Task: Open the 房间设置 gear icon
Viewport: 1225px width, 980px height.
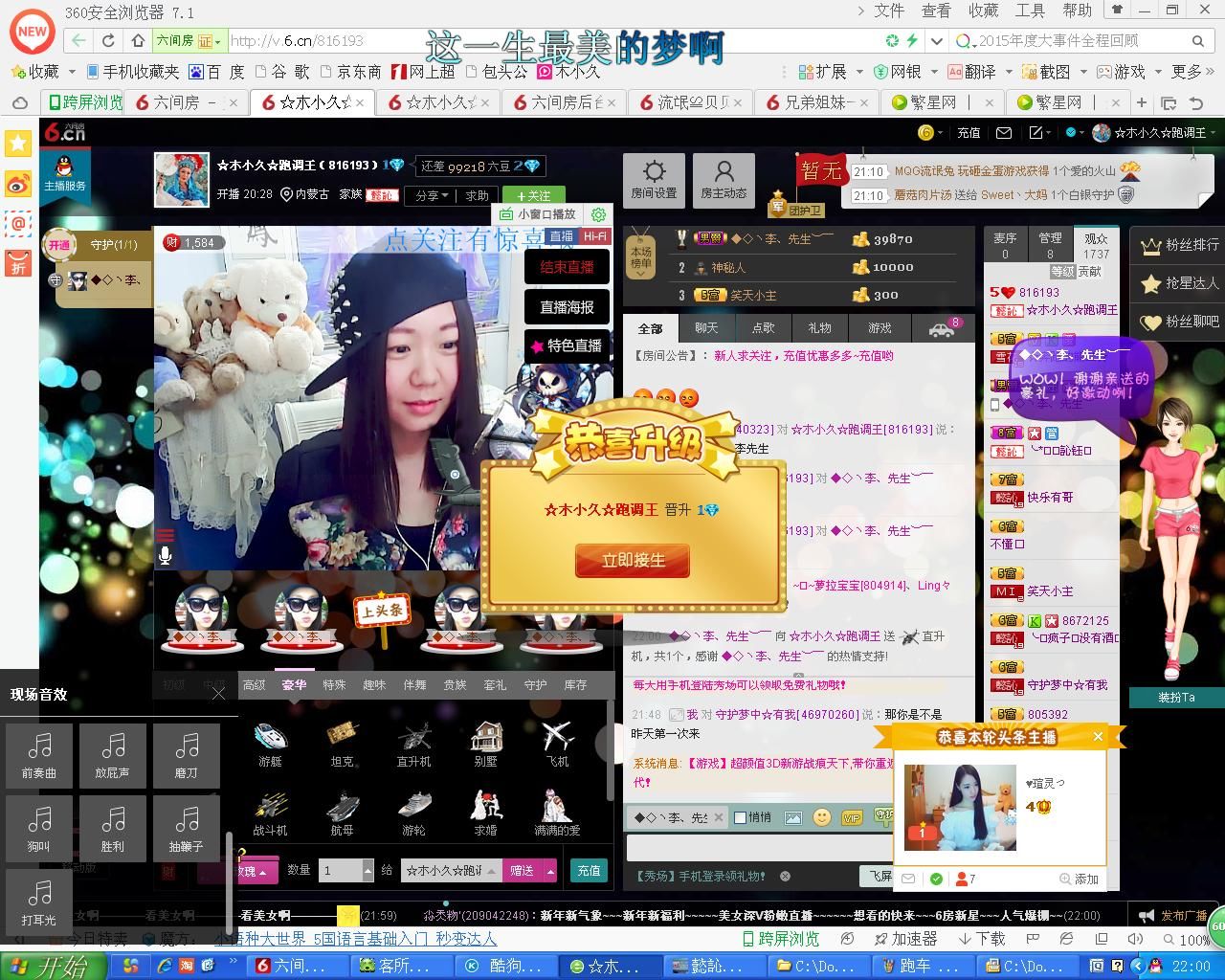Action: [x=654, y=181]
